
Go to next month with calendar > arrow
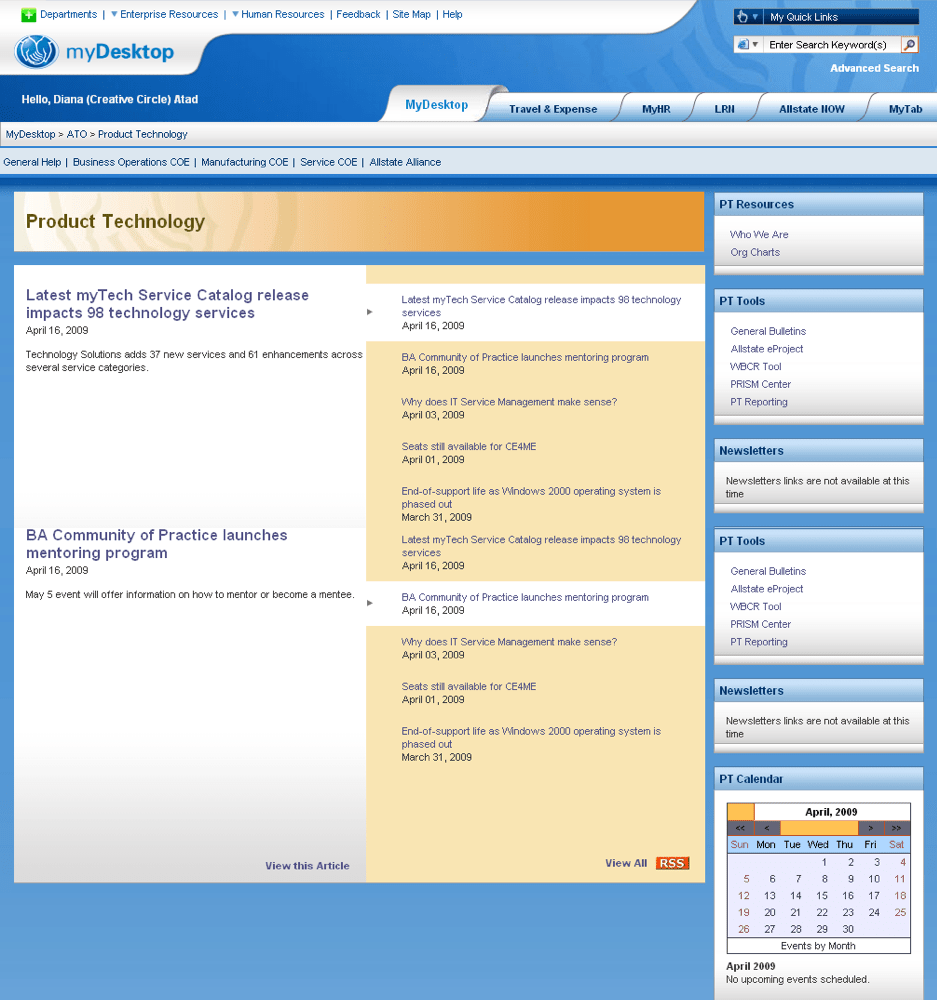pyautogui.click(x=871, y=828)
